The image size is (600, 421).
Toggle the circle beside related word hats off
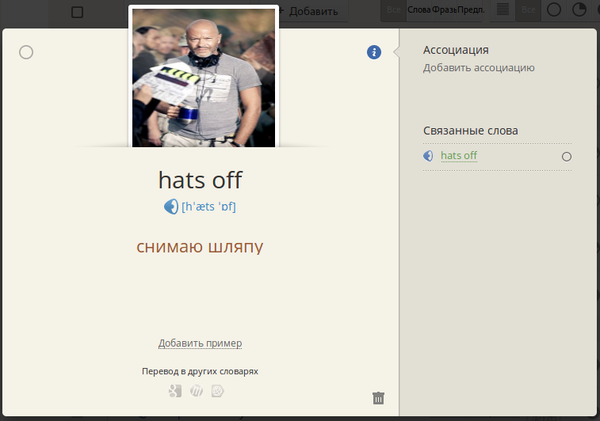click(x=567, y=157)
